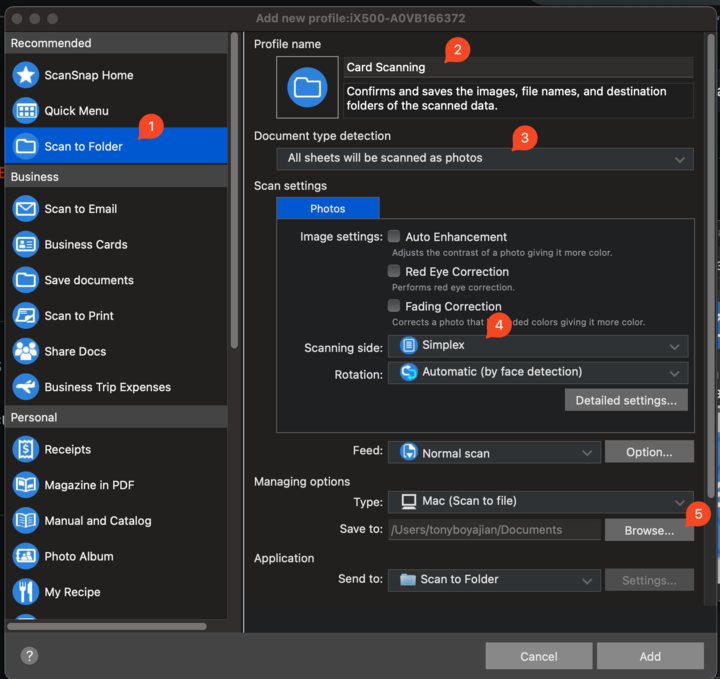720x679 pixels.
Task: Choose the Save documents folder icon
Action: pyautogui.click(x=26, y=280)
